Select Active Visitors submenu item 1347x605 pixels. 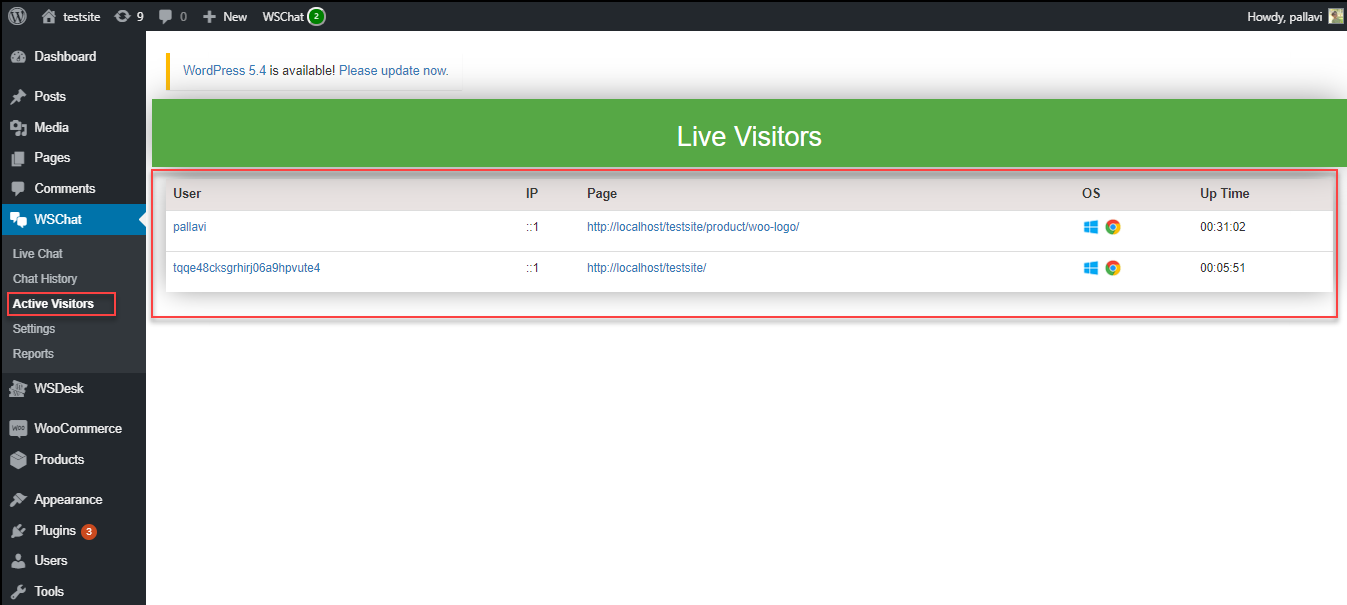click(x=54, y=304)
